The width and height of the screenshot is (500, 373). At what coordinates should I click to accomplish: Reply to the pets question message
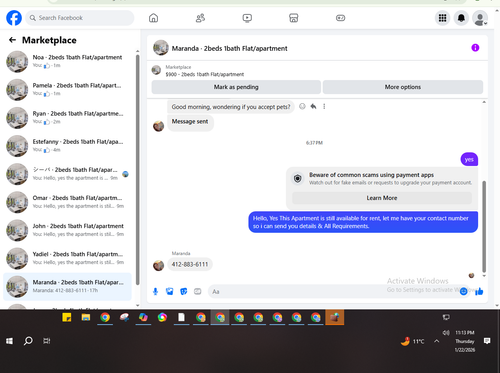(313, 106)
